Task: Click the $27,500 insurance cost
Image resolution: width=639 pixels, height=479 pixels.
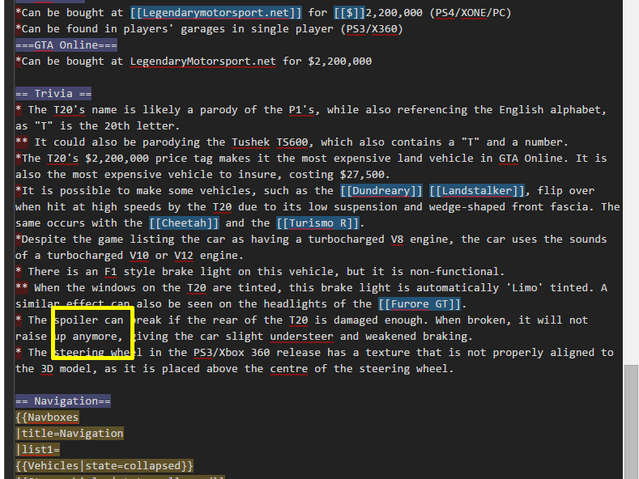Action: coord(362,174)
